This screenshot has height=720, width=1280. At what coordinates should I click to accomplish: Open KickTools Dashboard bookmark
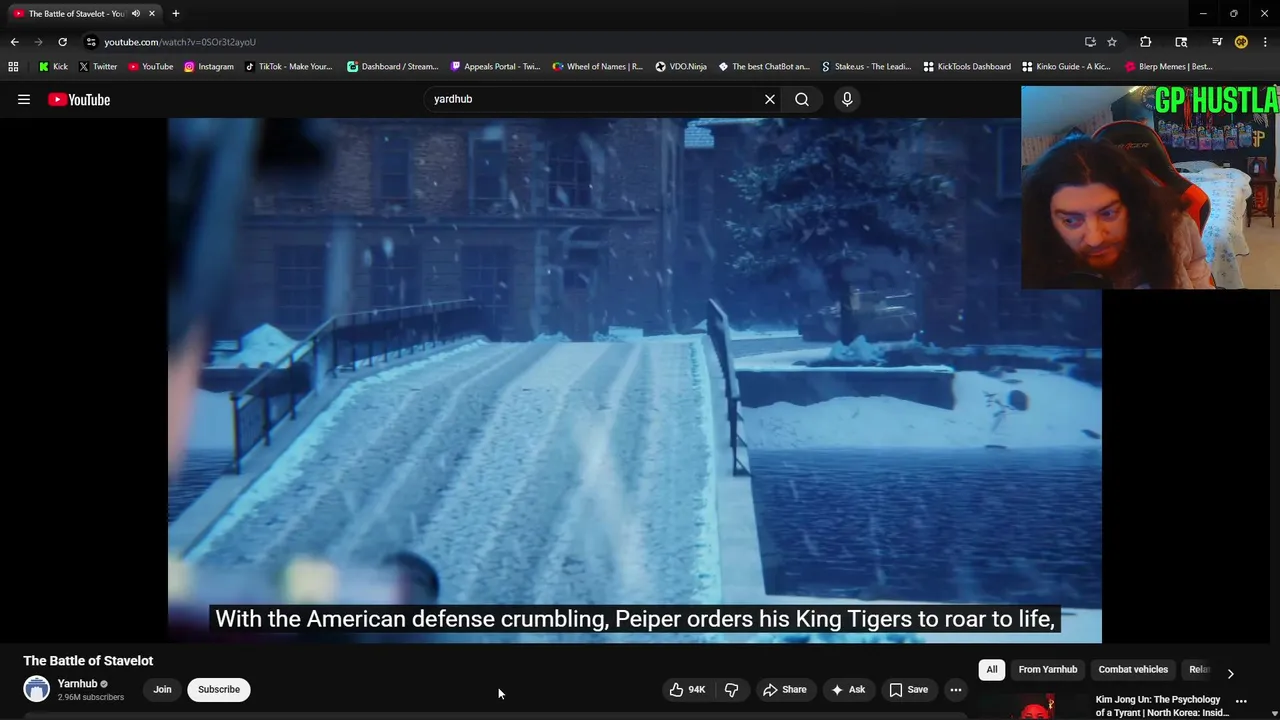point(967,67)
